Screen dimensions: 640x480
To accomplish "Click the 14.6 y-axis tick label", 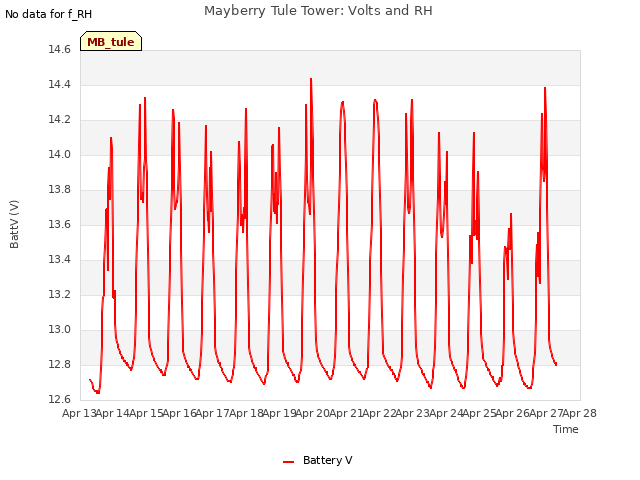I will coord(59,49).
